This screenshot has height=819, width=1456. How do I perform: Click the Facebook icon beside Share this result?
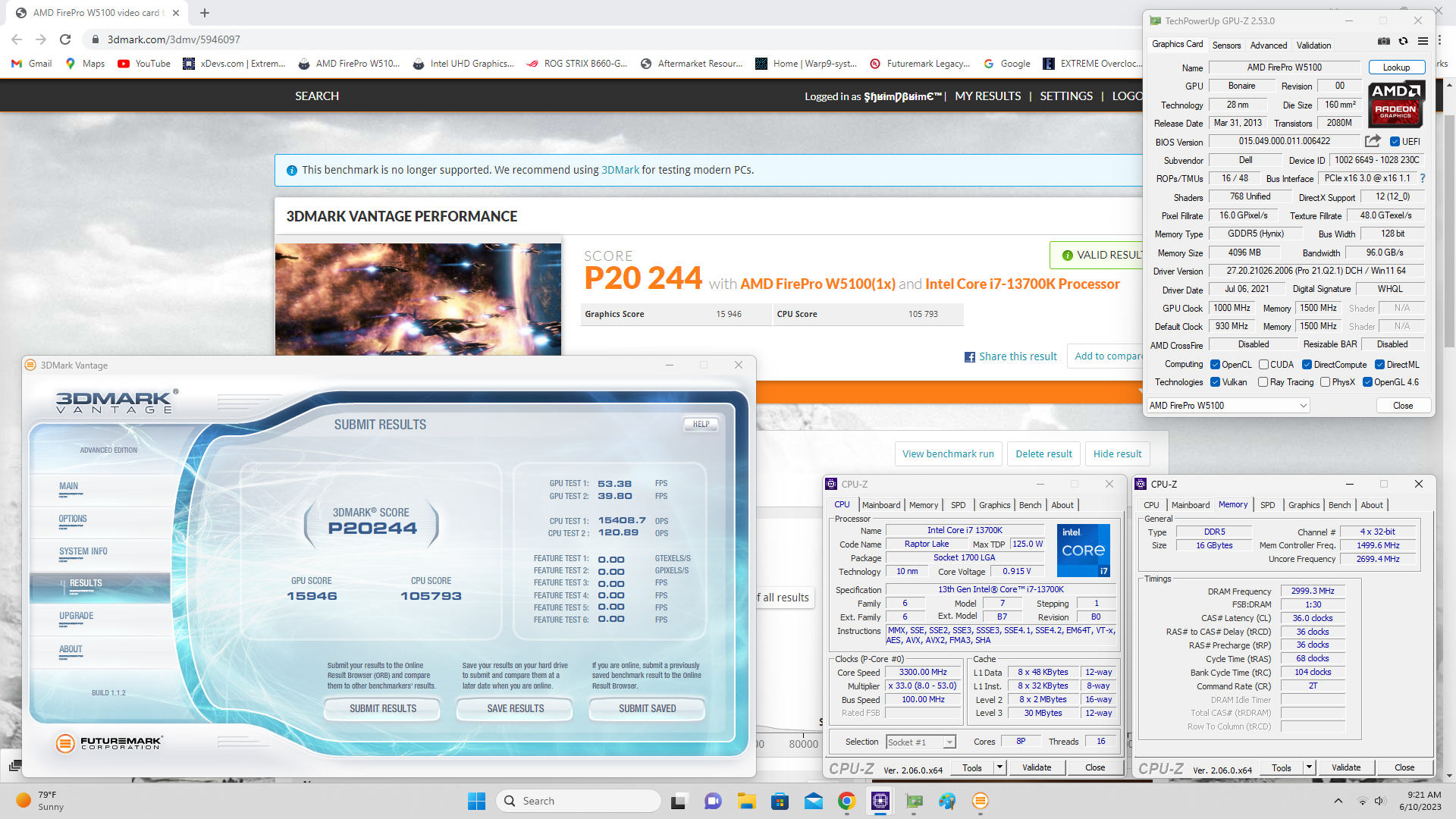coord(969,357)
